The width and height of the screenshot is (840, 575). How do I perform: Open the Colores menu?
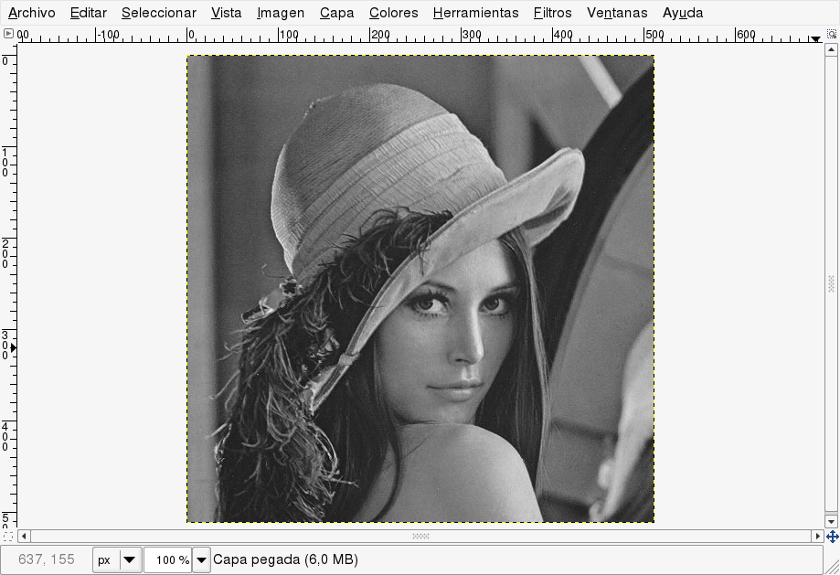(x=394, y=12)
